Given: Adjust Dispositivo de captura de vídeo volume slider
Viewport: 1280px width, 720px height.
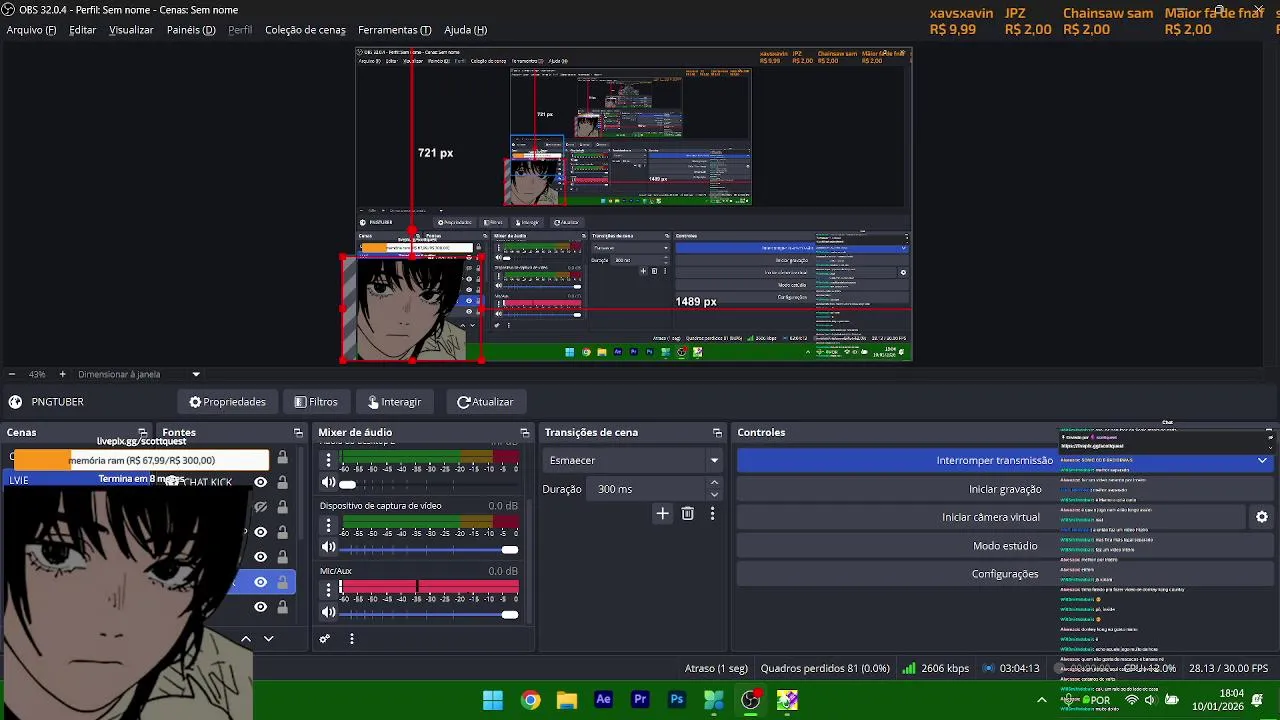Looking at the screenshot, I should pos(429,549).
